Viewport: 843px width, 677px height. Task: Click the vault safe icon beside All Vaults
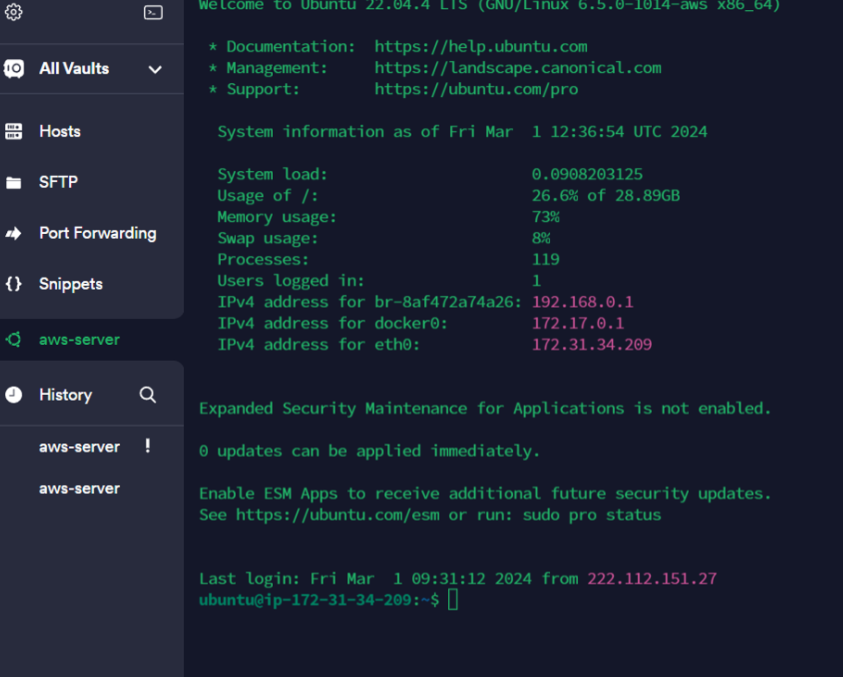(14, 69)
